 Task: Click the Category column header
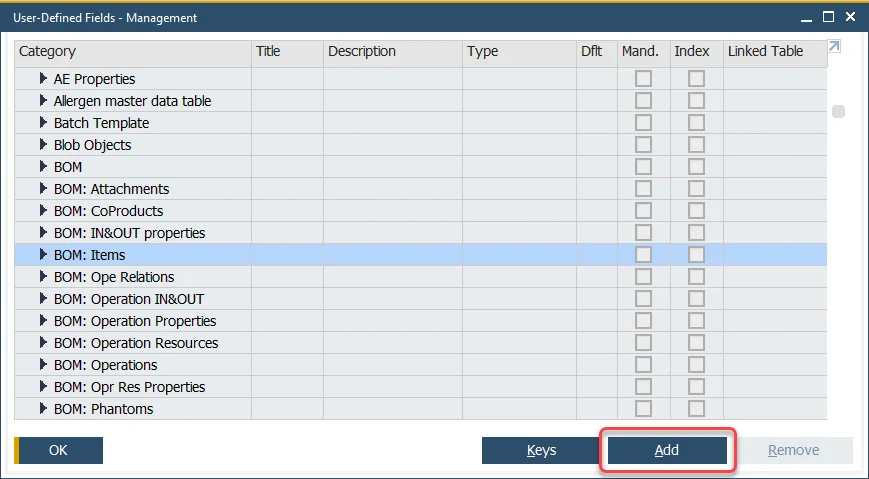point(132,52)
